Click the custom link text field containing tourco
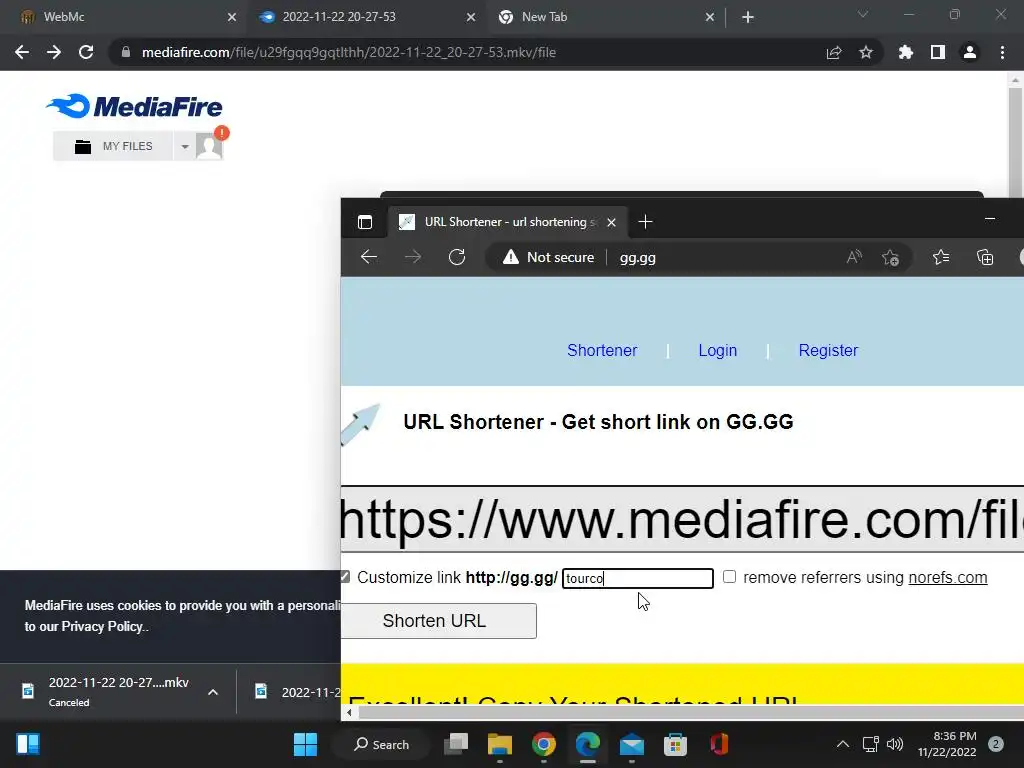1024x768 pixels. coord(637,578)
